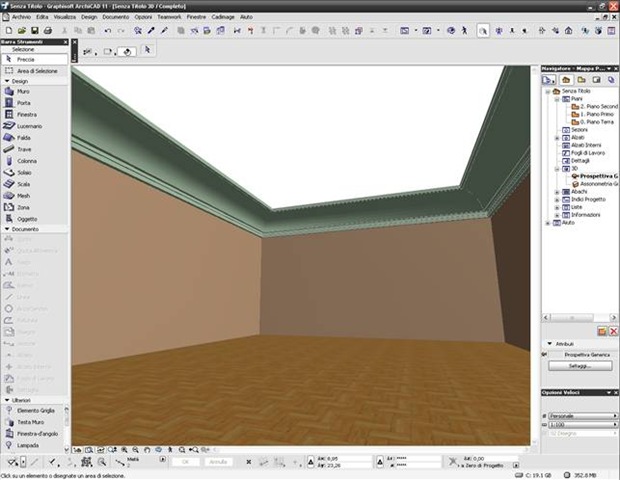The image size is (620, 480).
Task: Select the Muro wall tool
Action: point(24,91)
